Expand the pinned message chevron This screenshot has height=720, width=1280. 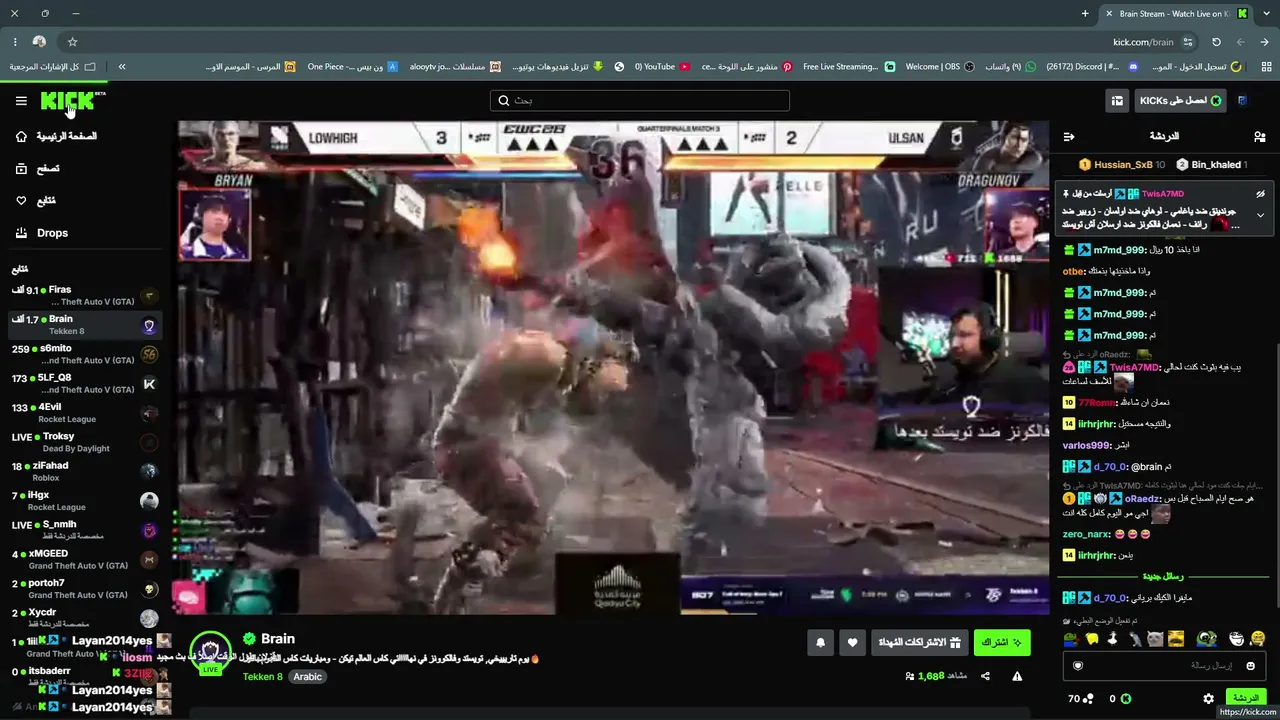pyautogui.click(x=1260, y=215)
